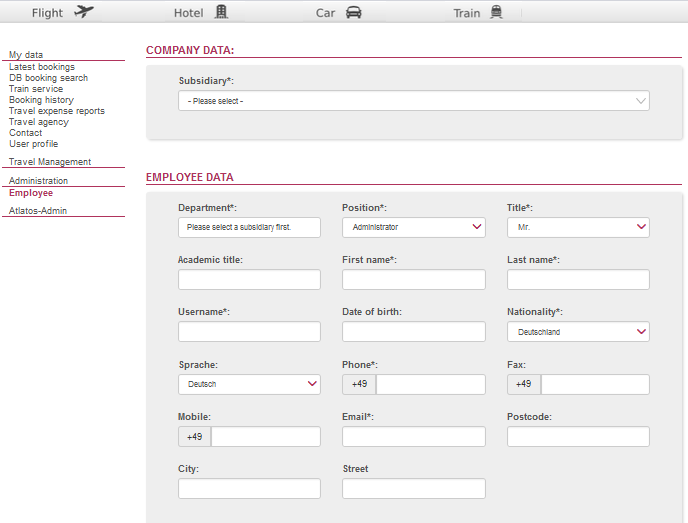Click the City input field
Viewport: 688px width, 523px height.
pos(249,488)
